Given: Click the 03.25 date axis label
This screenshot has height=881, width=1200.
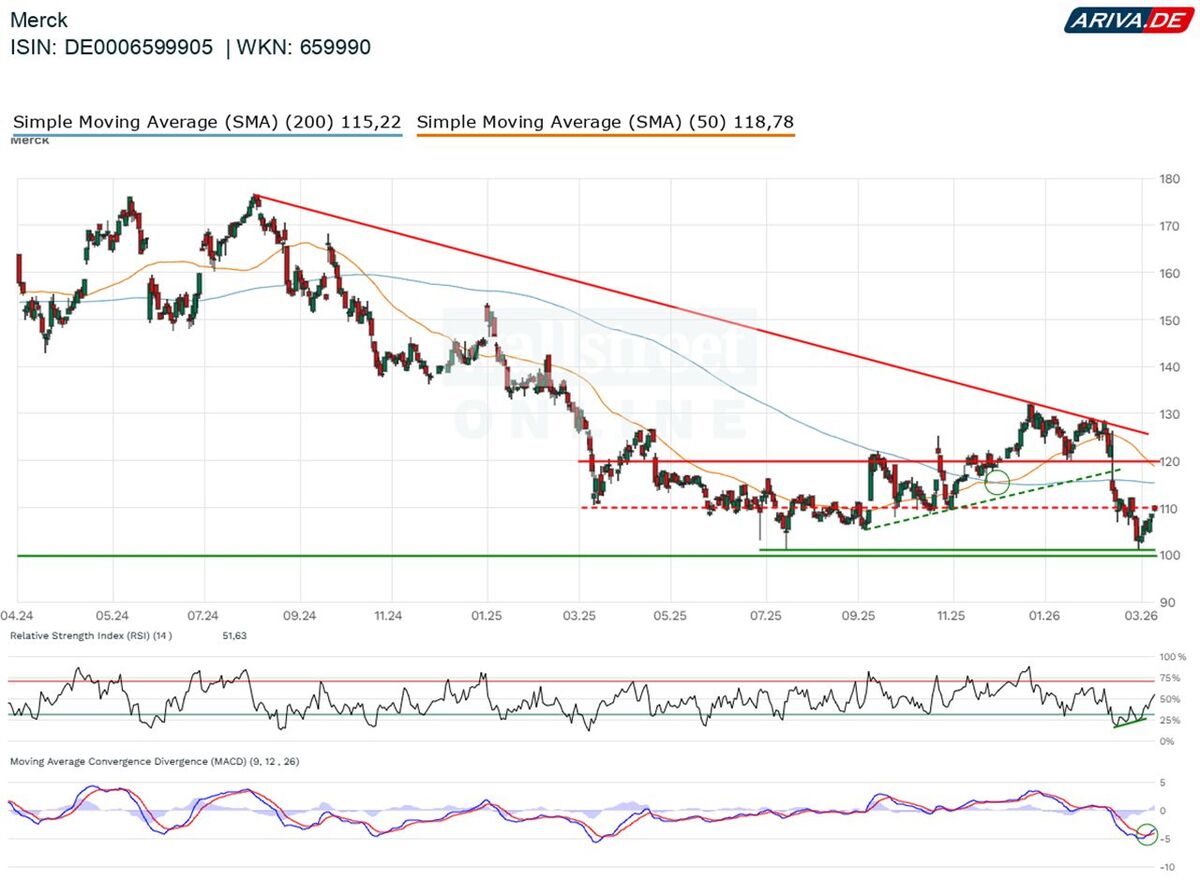Looking at the screenshot, I should pos(580,617).
